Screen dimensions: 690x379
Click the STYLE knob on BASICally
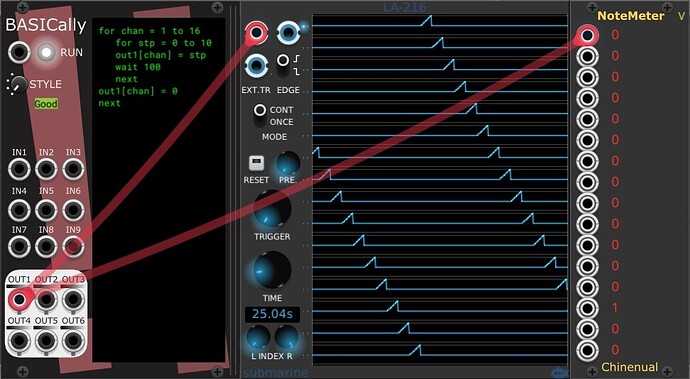pos(18,84)
